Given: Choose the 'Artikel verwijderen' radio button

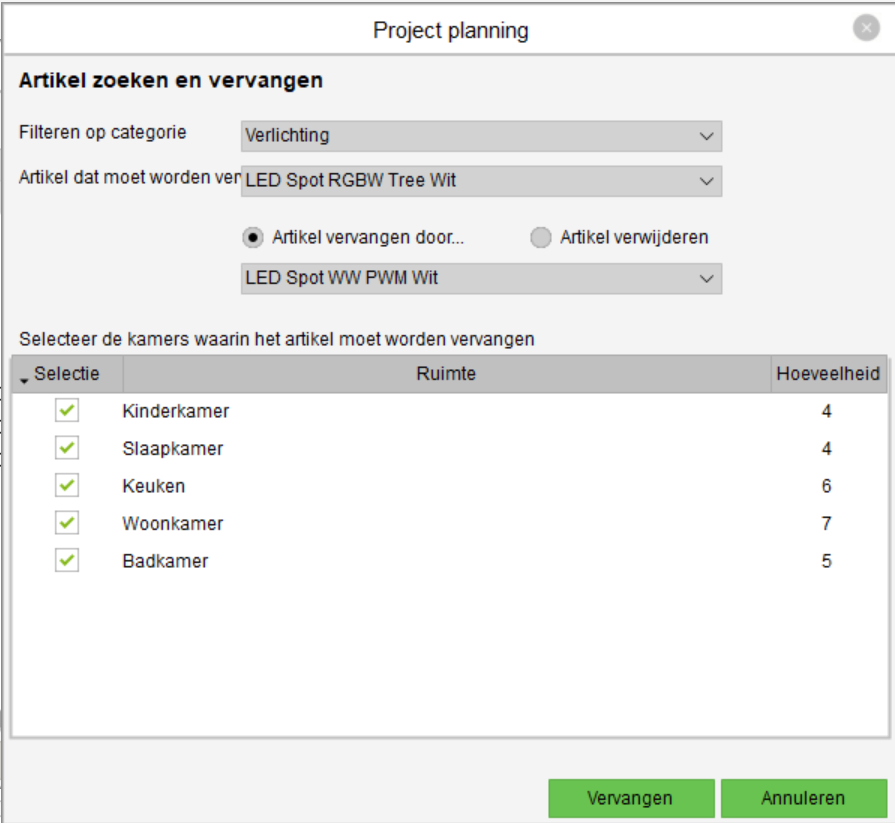Looking at the screenshot, I should tap(541, 238).
